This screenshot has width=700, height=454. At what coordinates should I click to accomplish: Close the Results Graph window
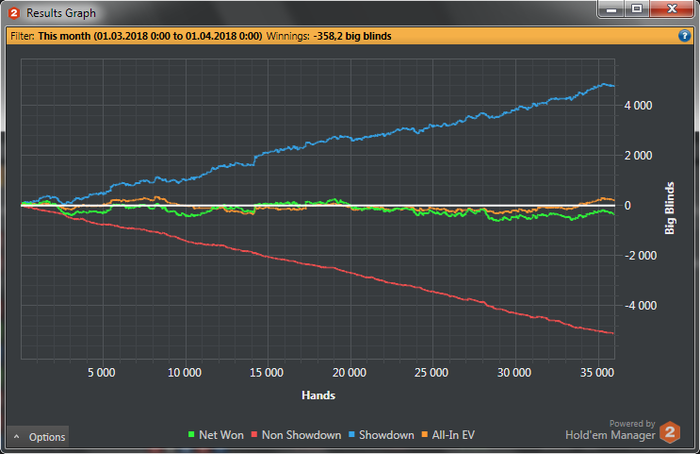click(671, 9)
